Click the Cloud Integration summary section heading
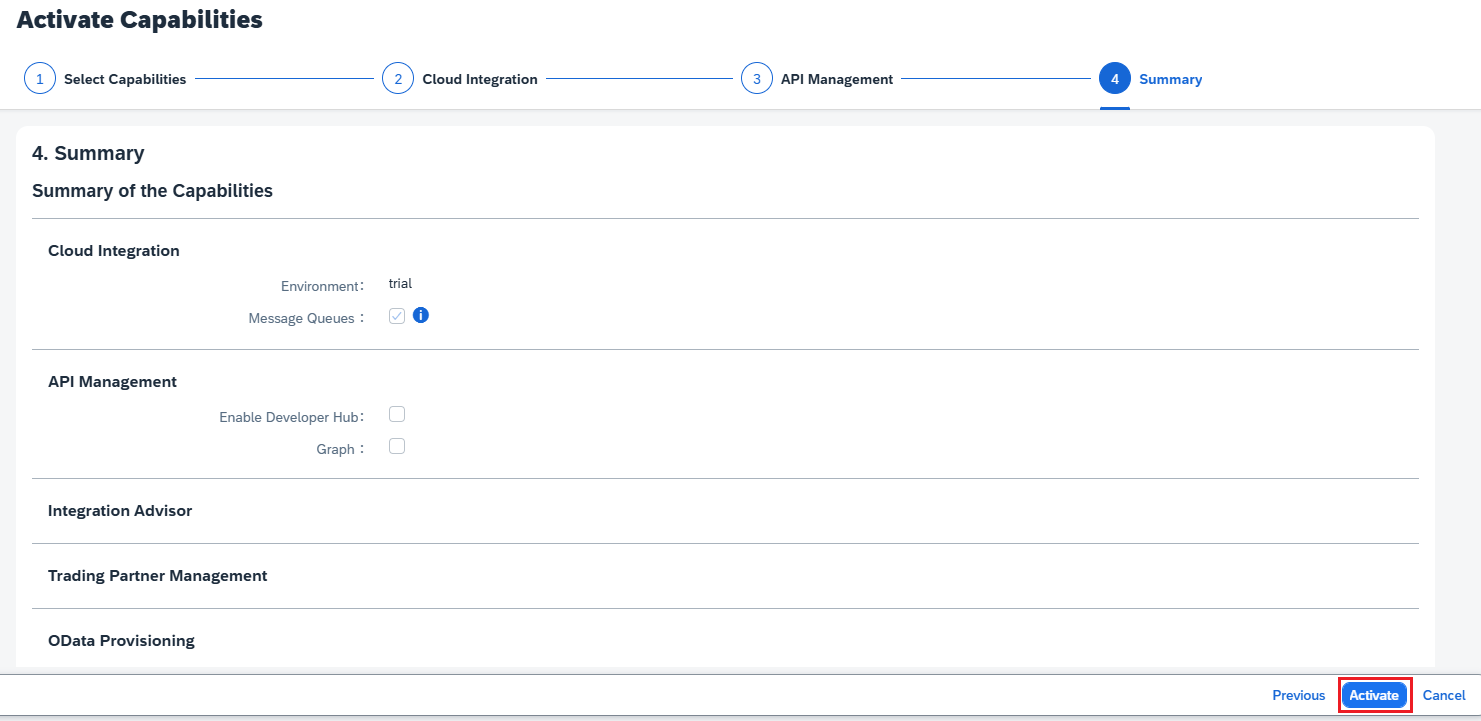This screenshot has width=1481, height=721. tap(114, 251)
